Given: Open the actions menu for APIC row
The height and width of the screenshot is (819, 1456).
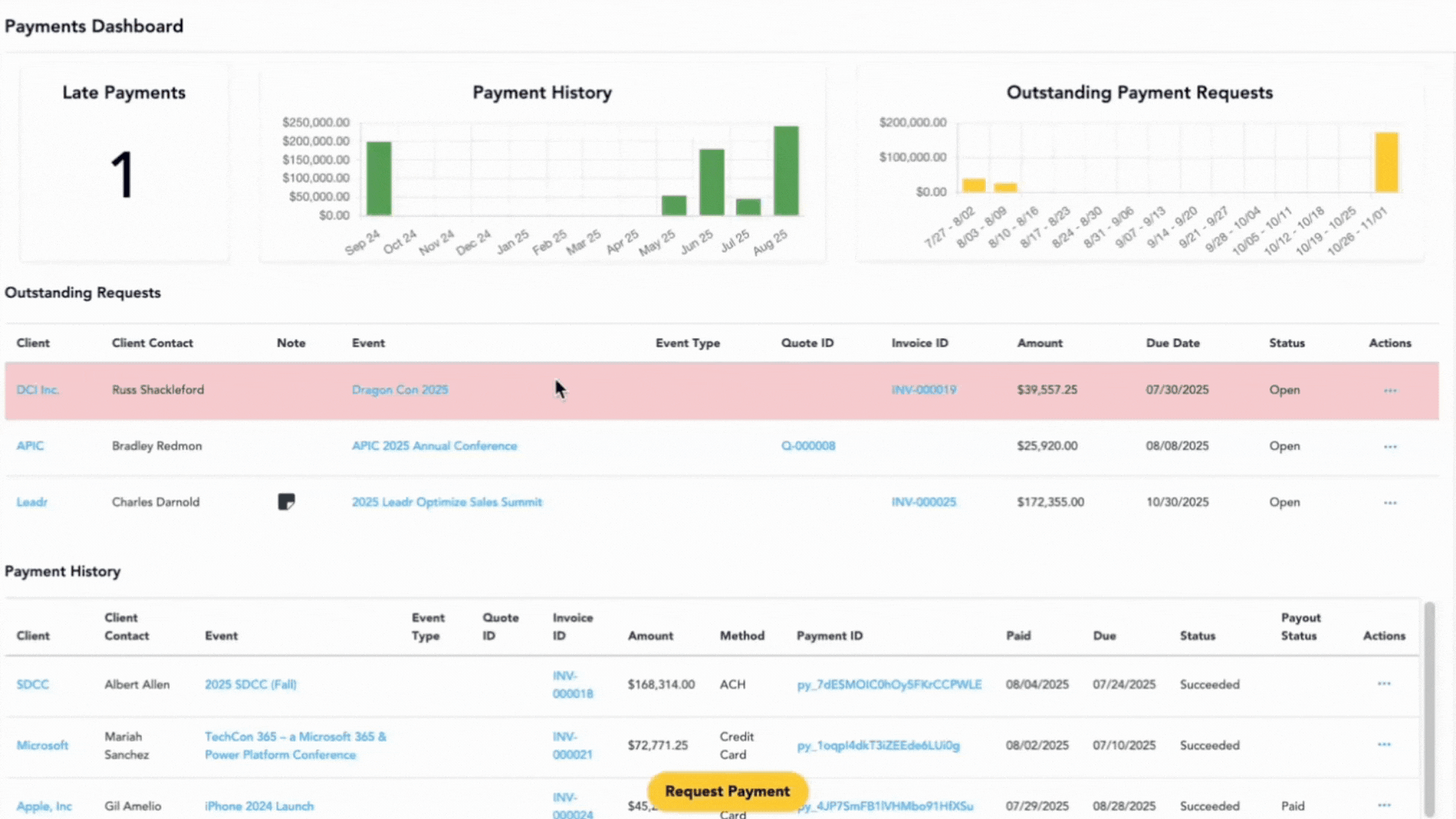Looking at the screenshot, I should 1389,446.
